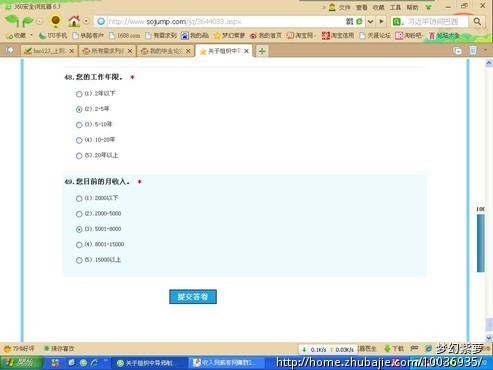
Task: Click the QR code icon in the address bar
Action: tap(349, 22)
